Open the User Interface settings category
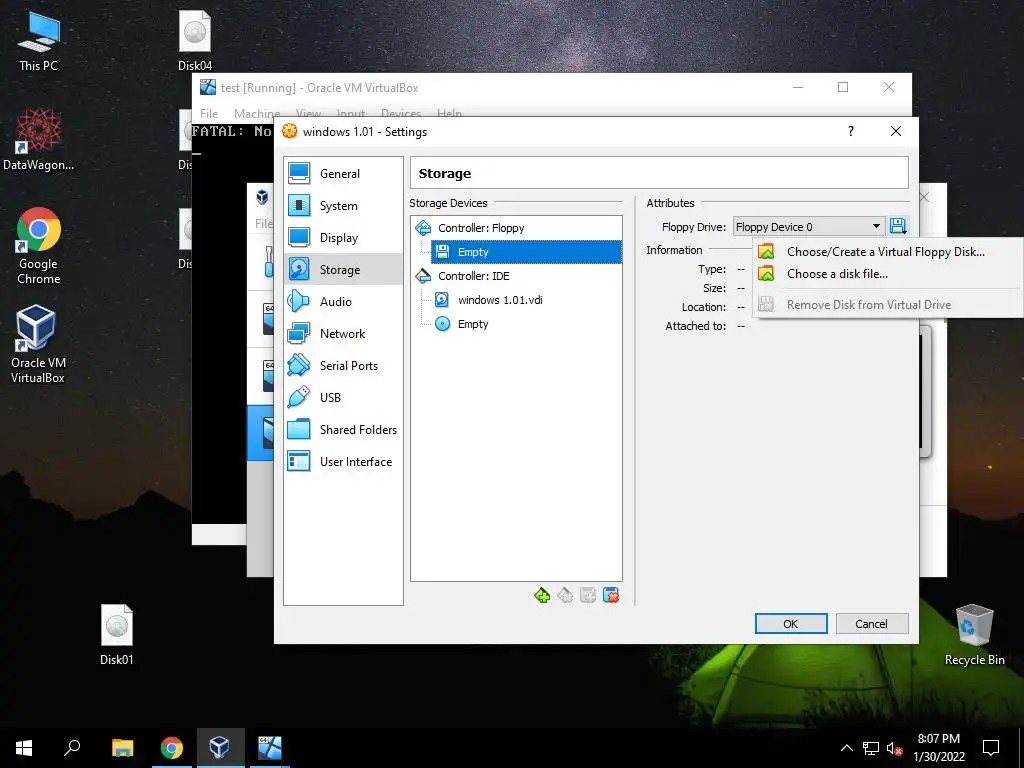 coord(343,462)
